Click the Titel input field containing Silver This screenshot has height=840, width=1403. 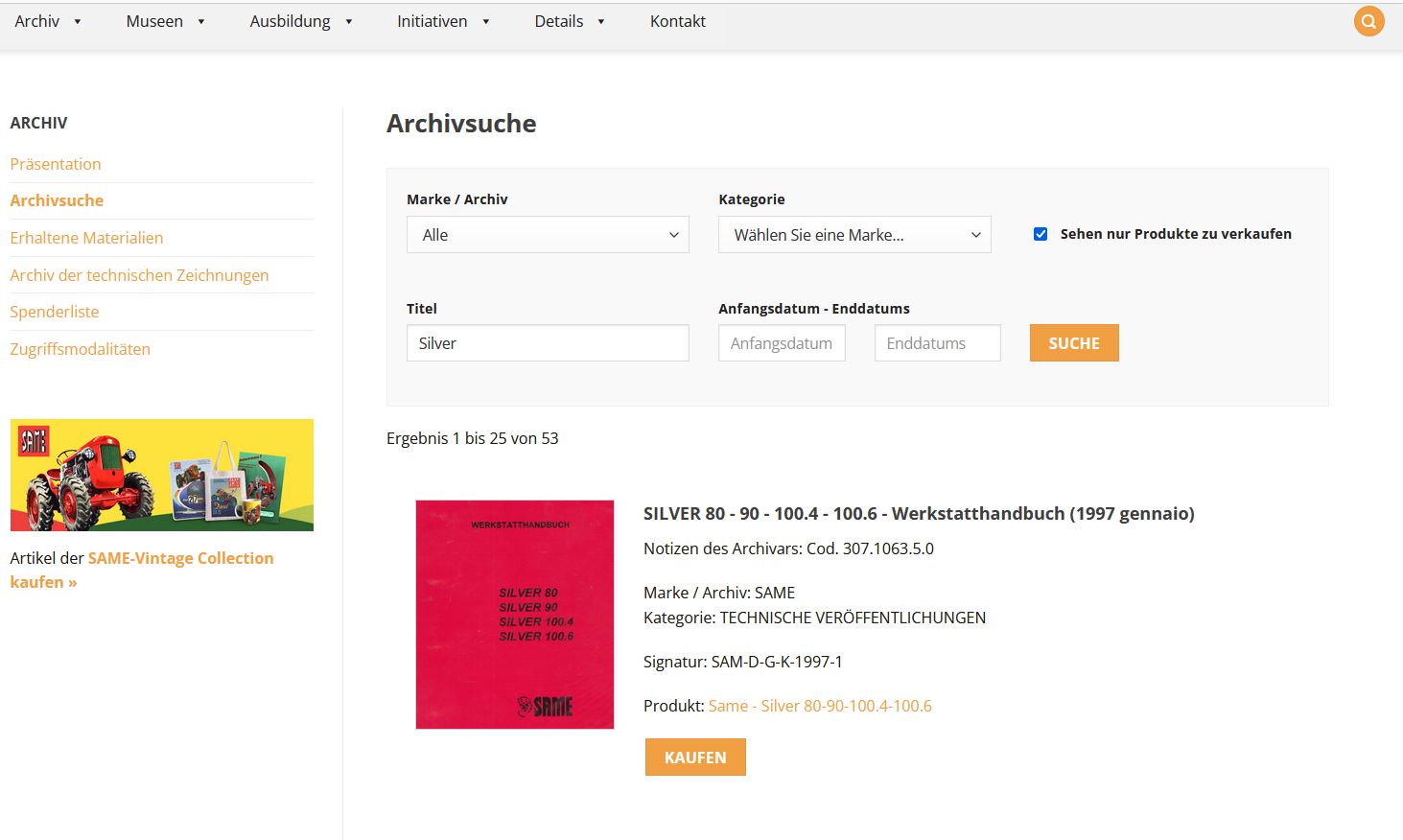(548, 343)
